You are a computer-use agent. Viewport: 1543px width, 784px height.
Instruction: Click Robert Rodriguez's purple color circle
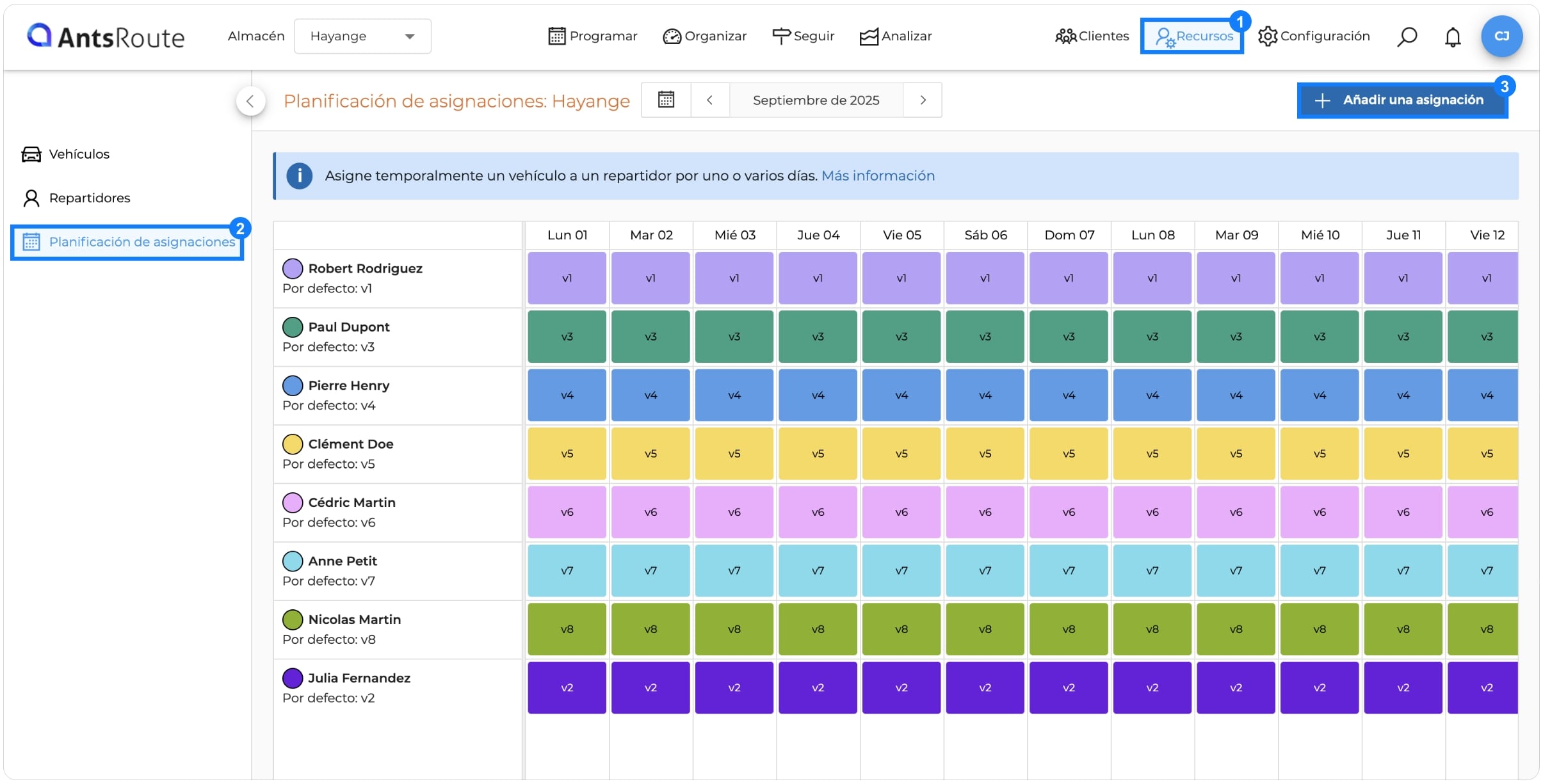293,268
